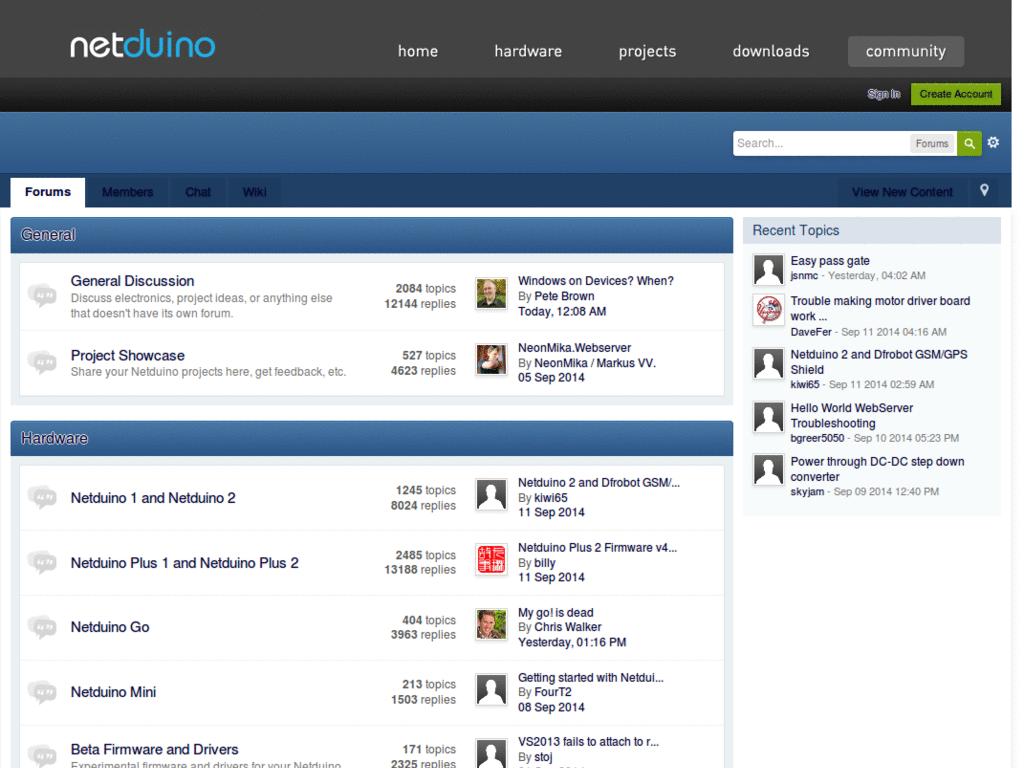Open 'Netduino Plus 2 Firmware v4...' topic
The height and width of the screenshot is (768, 1024).
(597, 547)
